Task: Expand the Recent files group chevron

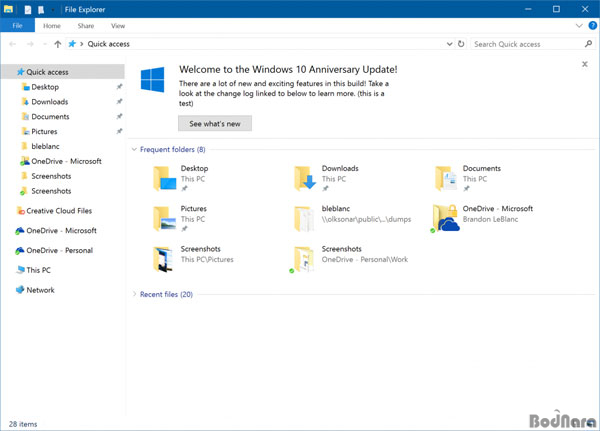Action: point(134,294)
